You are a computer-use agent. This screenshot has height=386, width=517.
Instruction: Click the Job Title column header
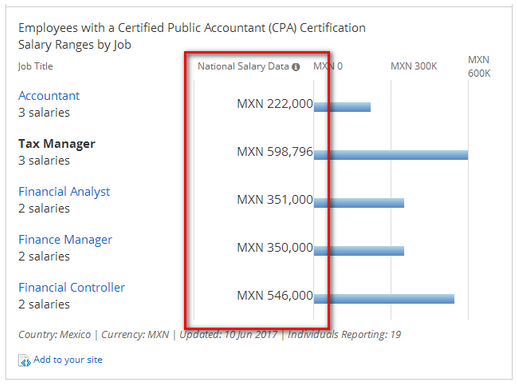[35, 66]
